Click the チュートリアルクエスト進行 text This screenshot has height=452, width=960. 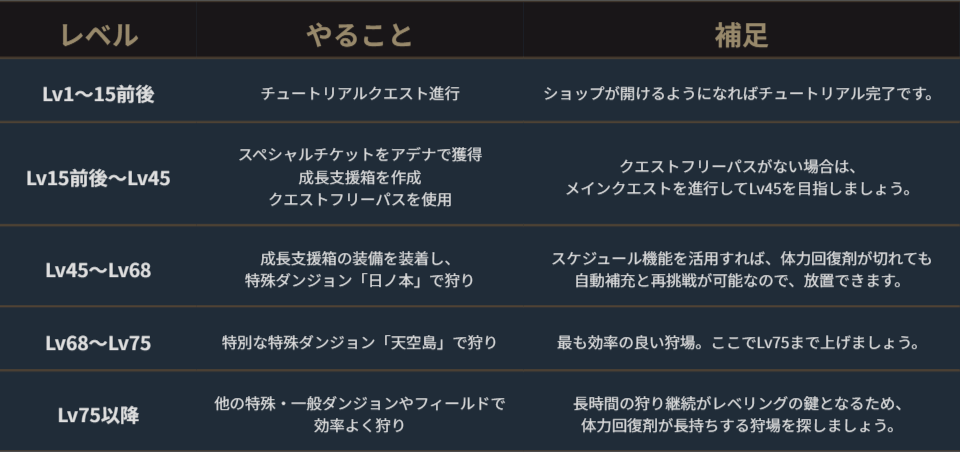(360, 95)
